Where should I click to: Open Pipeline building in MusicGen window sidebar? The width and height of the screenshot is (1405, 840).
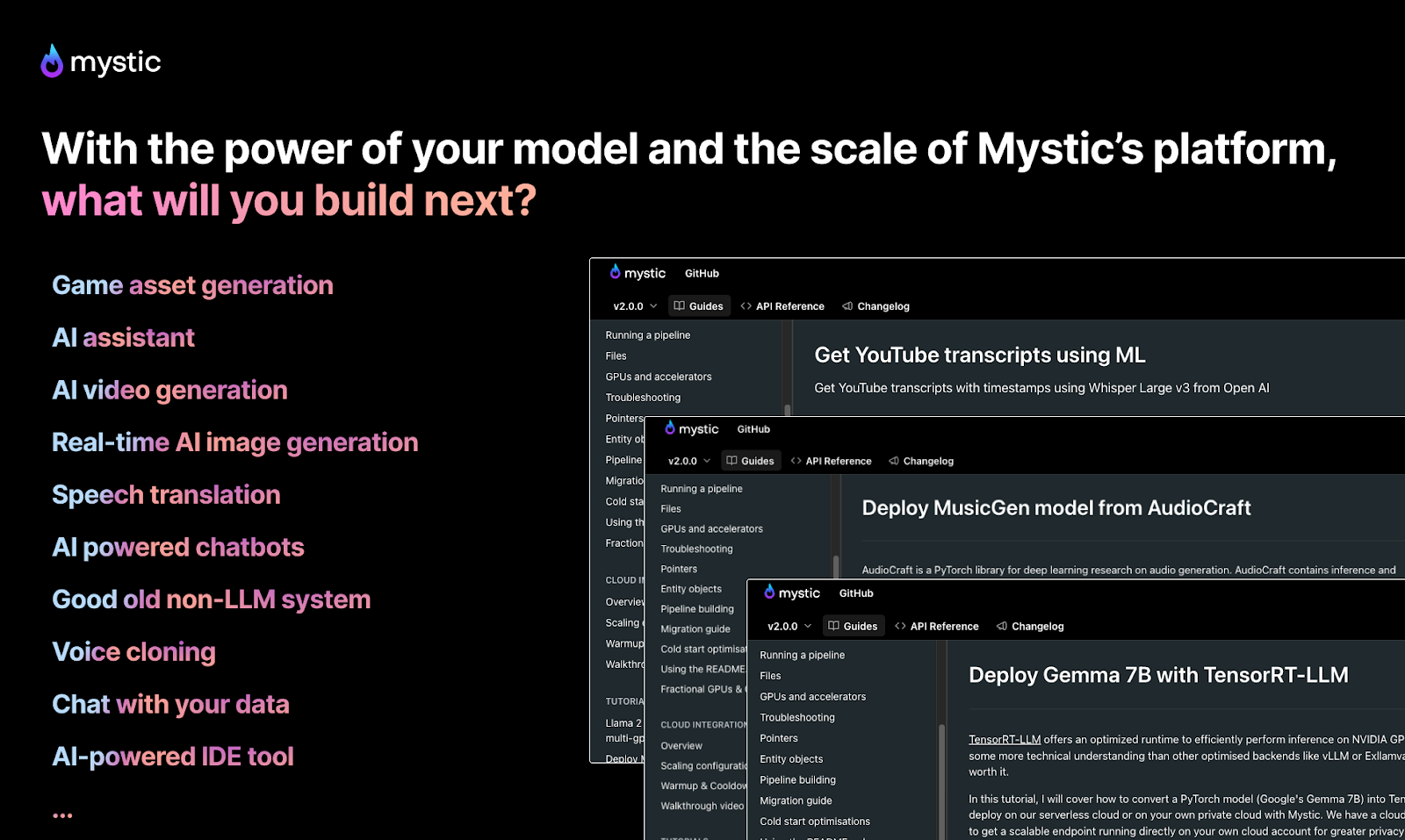tap(697, 609)
